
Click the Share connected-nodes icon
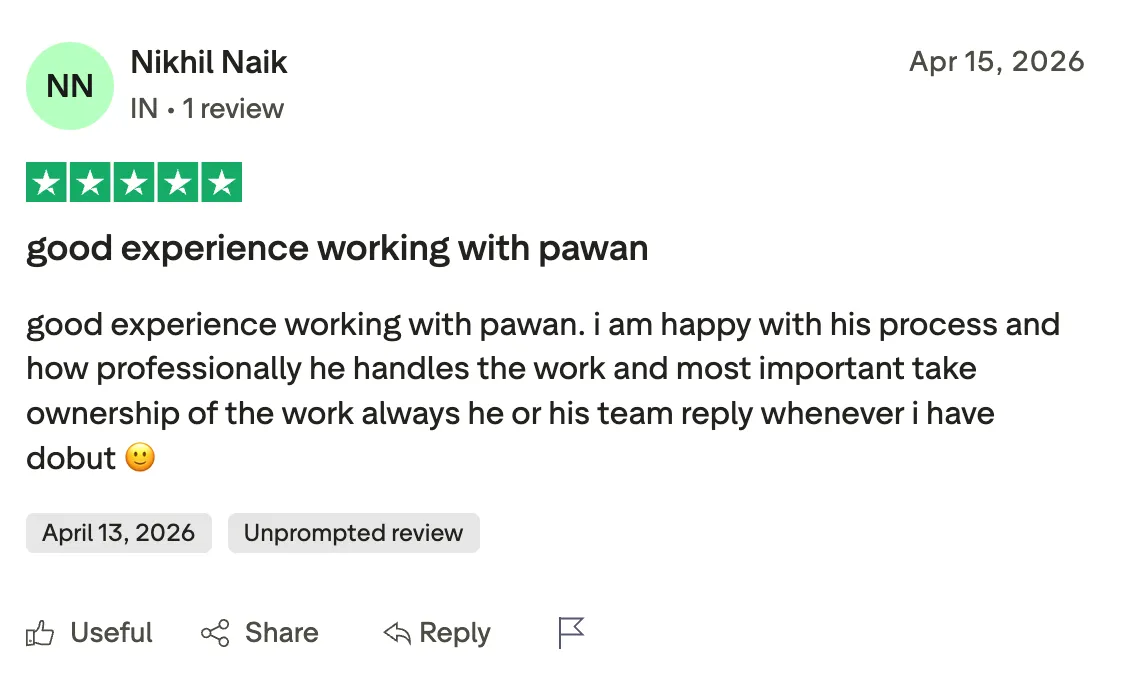click(x=215, y=633)
